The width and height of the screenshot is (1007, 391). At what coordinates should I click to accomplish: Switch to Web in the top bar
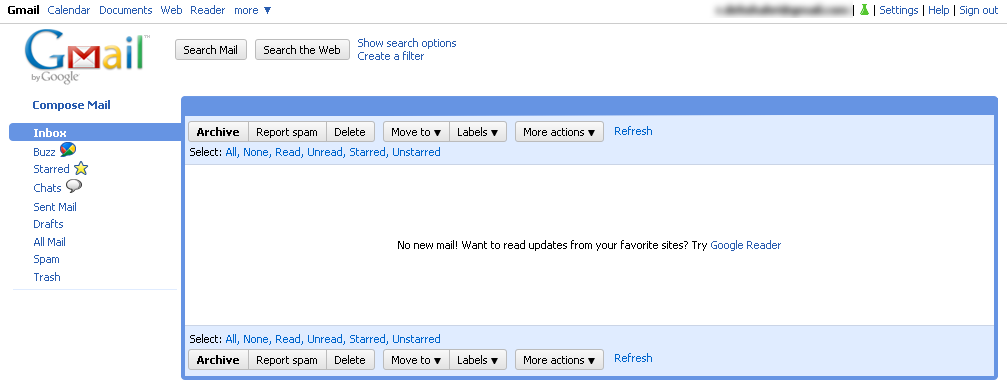171,10
